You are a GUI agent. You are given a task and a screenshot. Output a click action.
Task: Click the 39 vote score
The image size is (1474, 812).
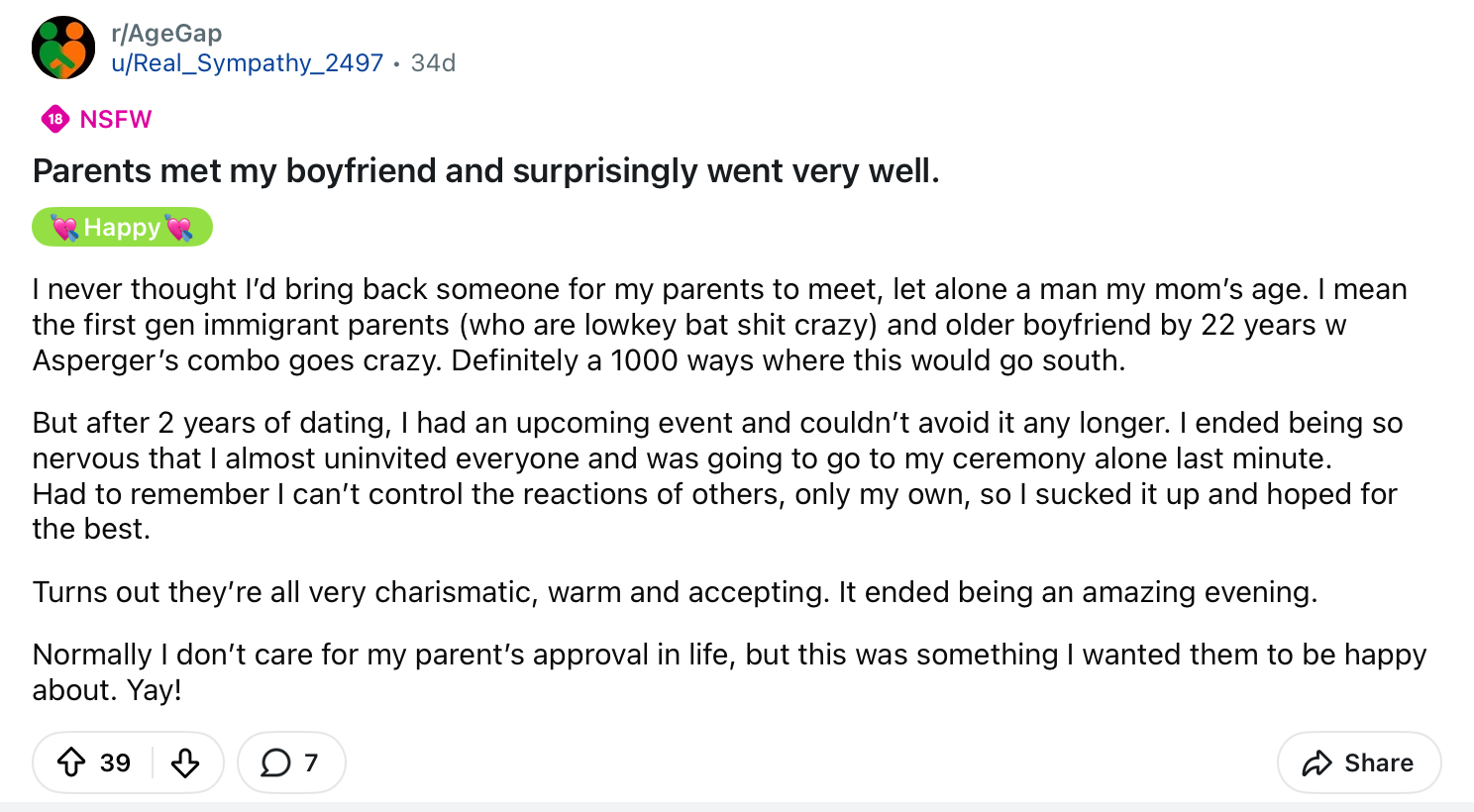pos(115,762)
